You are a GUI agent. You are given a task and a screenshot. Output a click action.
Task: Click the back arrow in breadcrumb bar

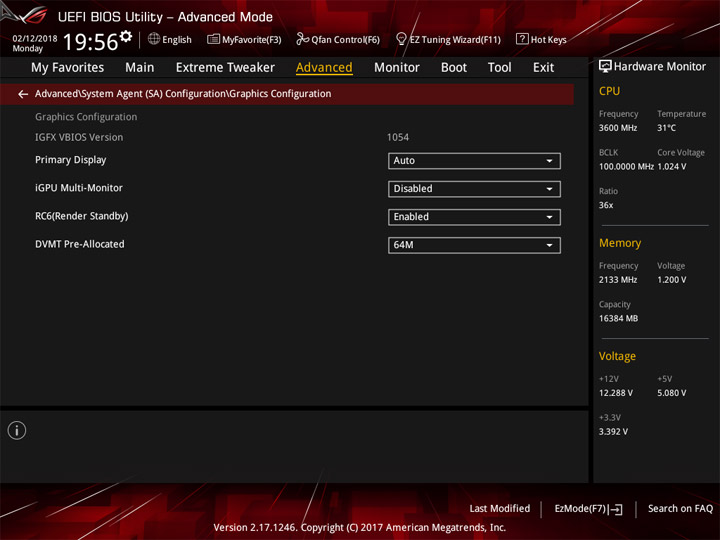click(23, 94)
